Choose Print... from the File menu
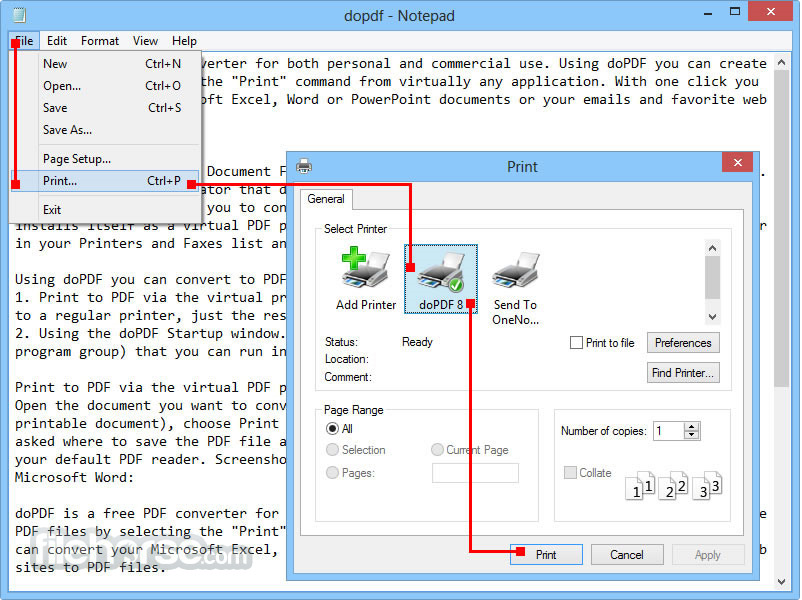This screenshot has height=600, width=802. tap(105, 181)
